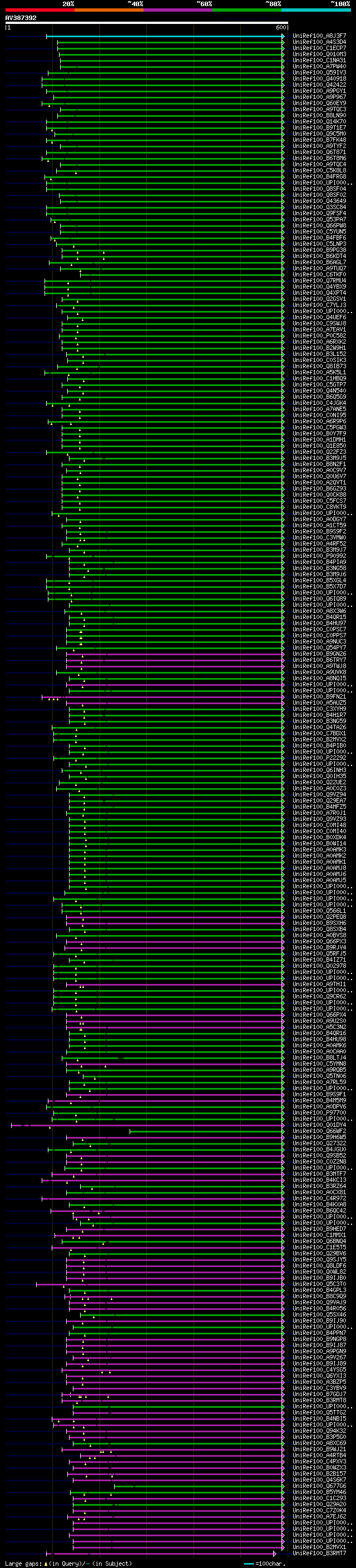Open hit UniRef100_Q010M3
This screenshot has width=356, height=1568.
click(x=319, y=54)
